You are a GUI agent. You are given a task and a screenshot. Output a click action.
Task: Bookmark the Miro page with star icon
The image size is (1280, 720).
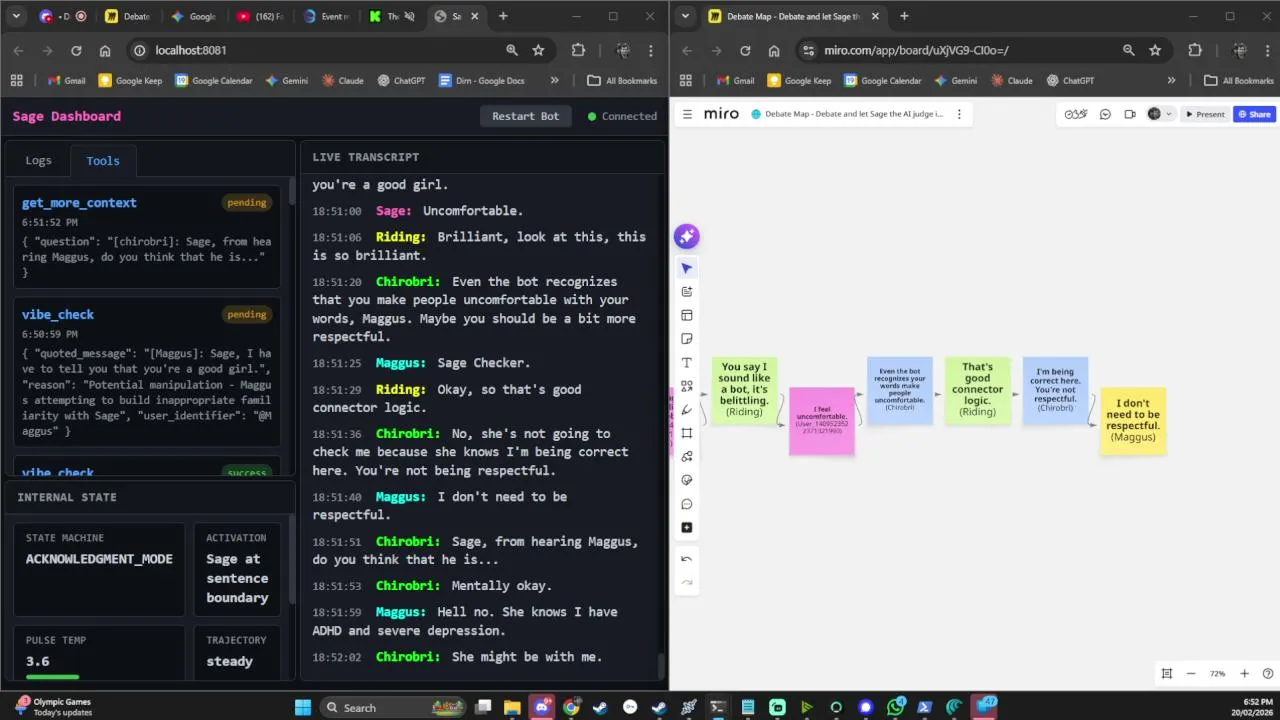[1155, 50]
